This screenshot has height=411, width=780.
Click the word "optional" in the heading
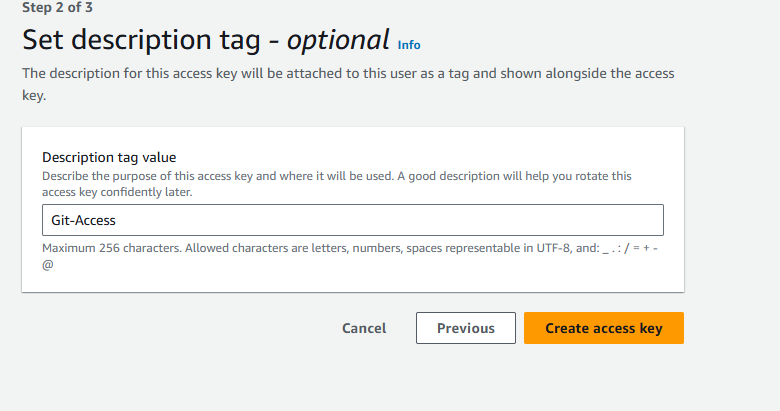[x=338, y=40]
